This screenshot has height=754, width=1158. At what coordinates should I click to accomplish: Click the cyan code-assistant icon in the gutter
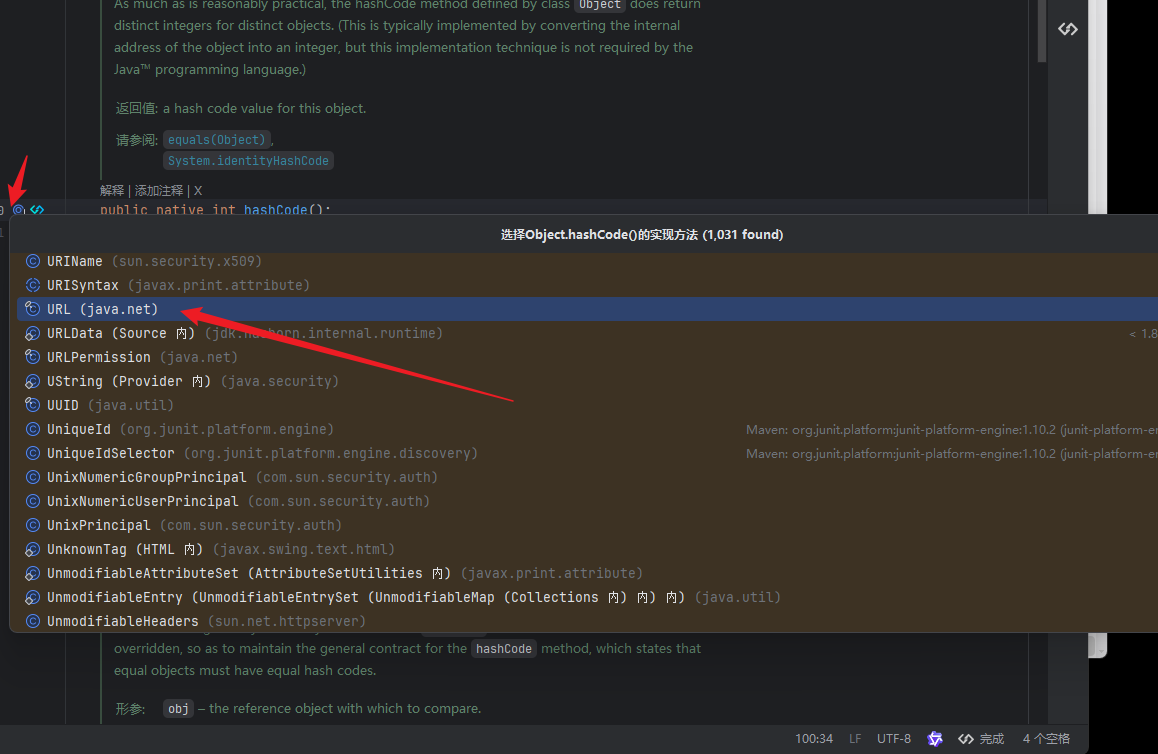tap(37, 210)
